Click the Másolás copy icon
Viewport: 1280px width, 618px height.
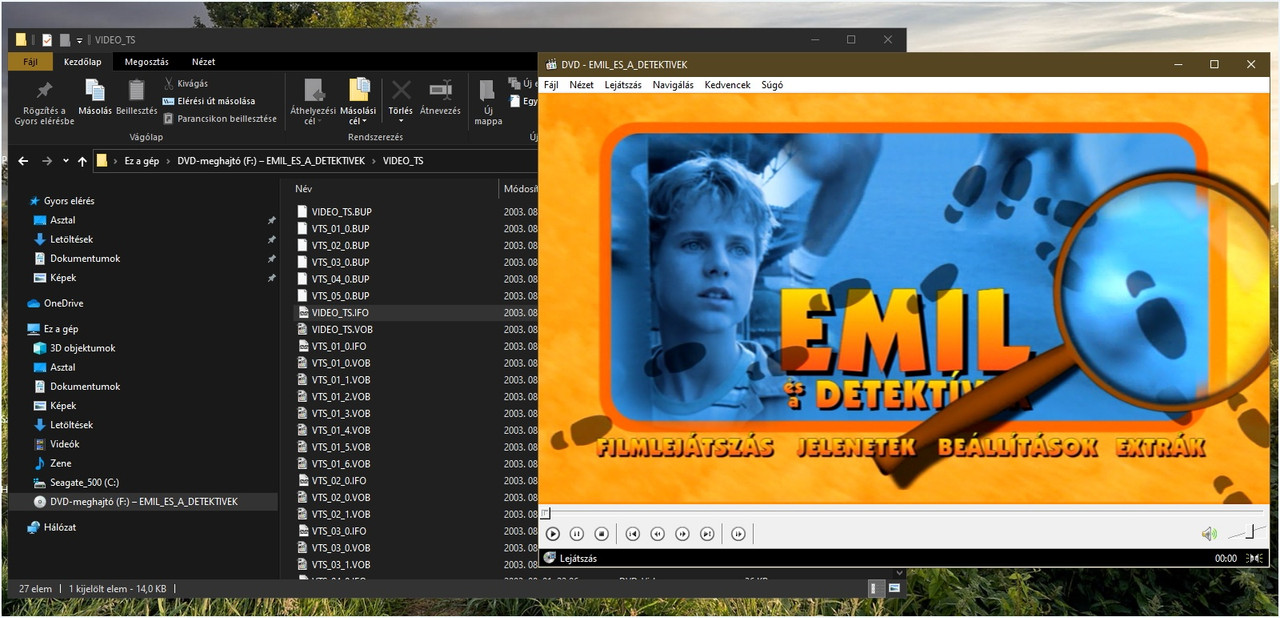95,90
